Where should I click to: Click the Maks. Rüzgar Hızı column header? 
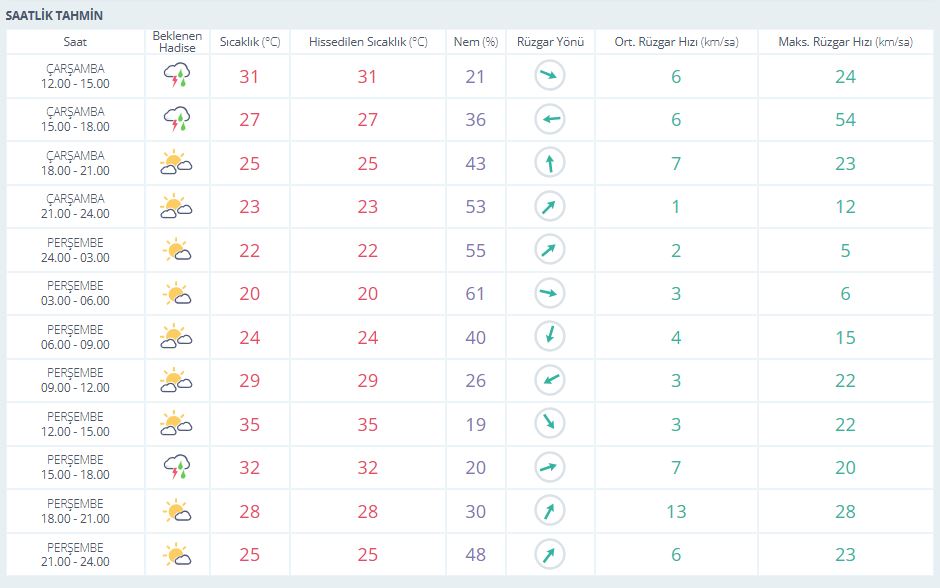[845, 42]
